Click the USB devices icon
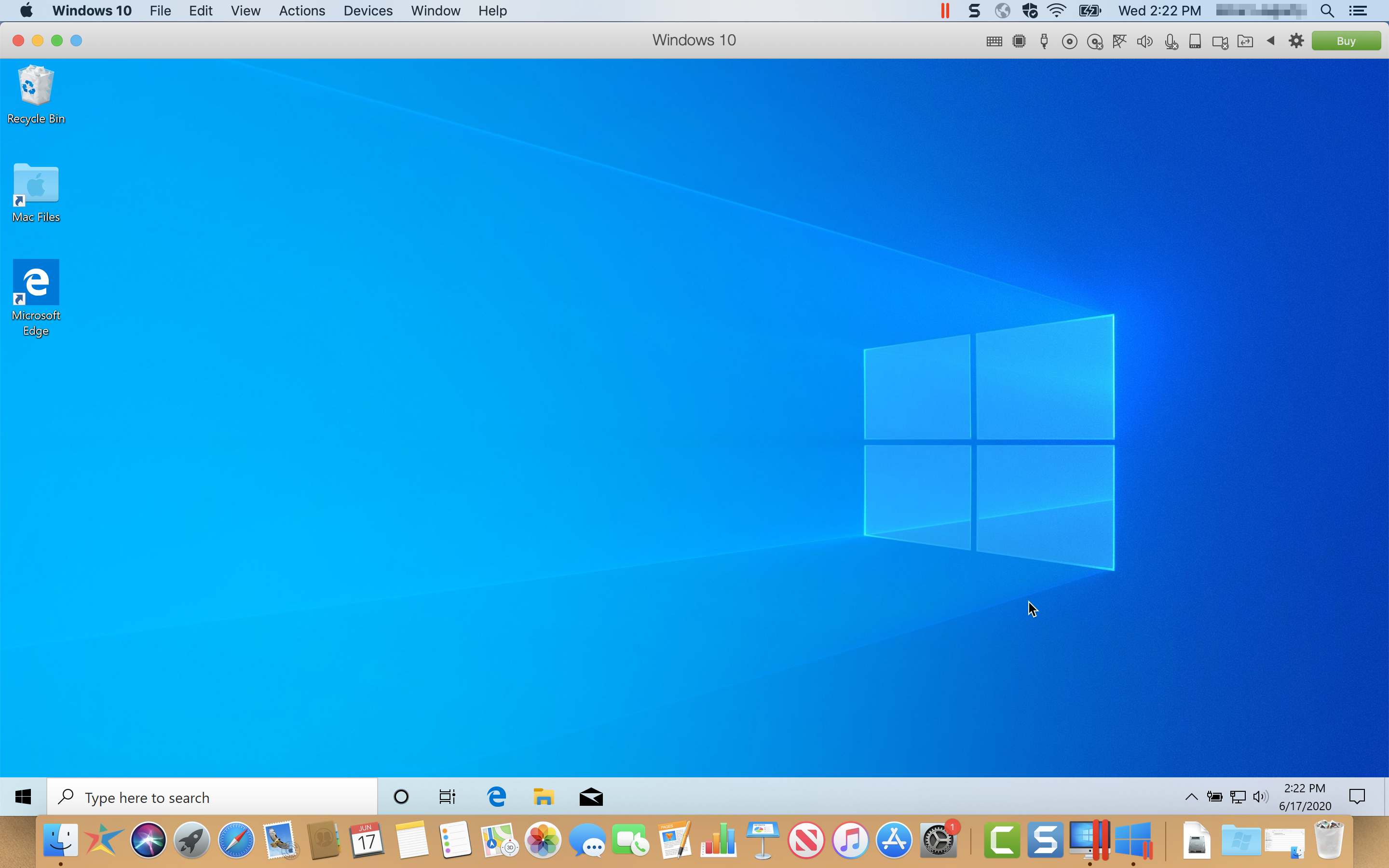The image size is (1389, 868). pos(1044,41)
